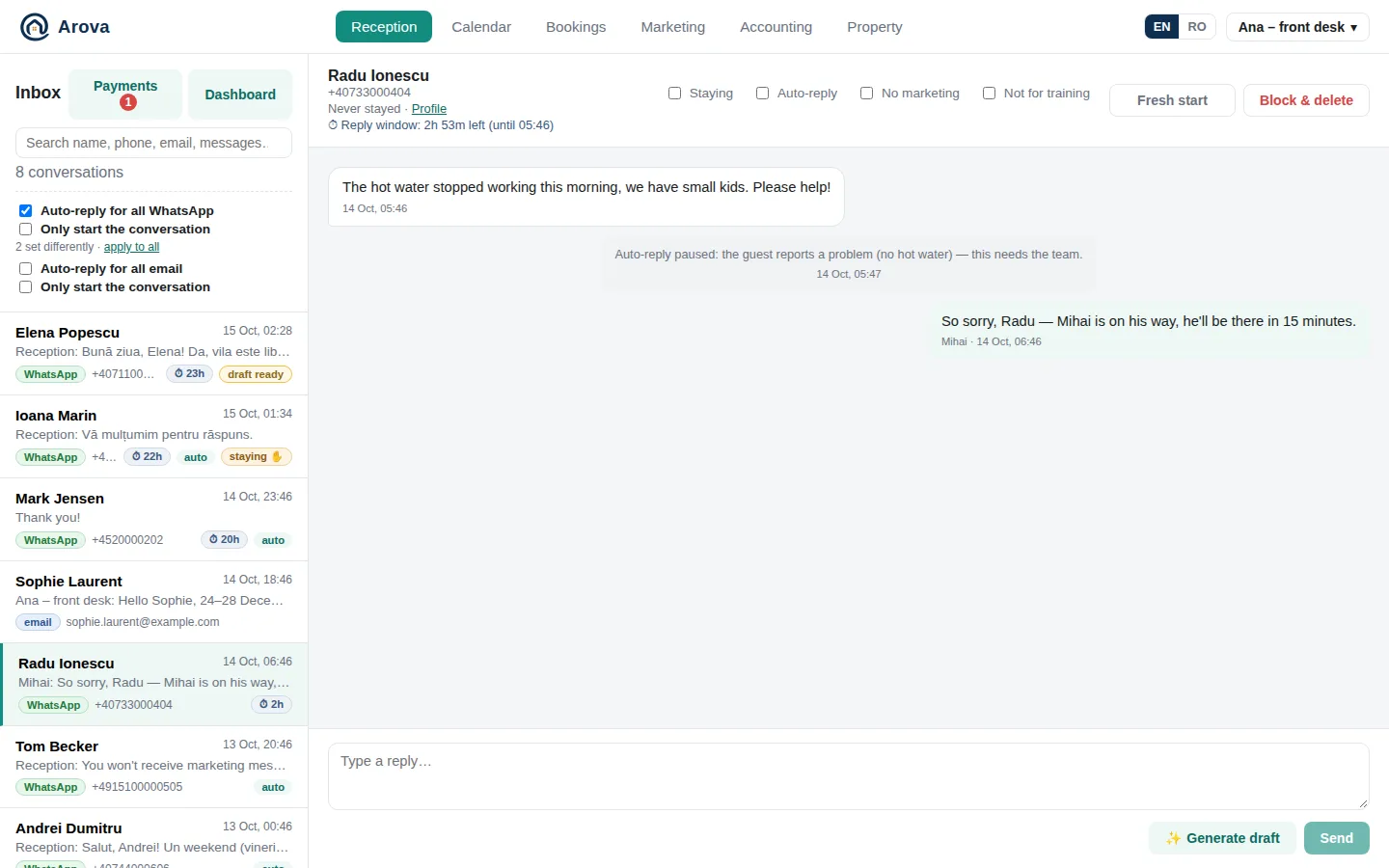This screenshot has width=1389, height=868.
Task: Click the Payments notification badge showing 1
Action: click(x=127, y=102)
